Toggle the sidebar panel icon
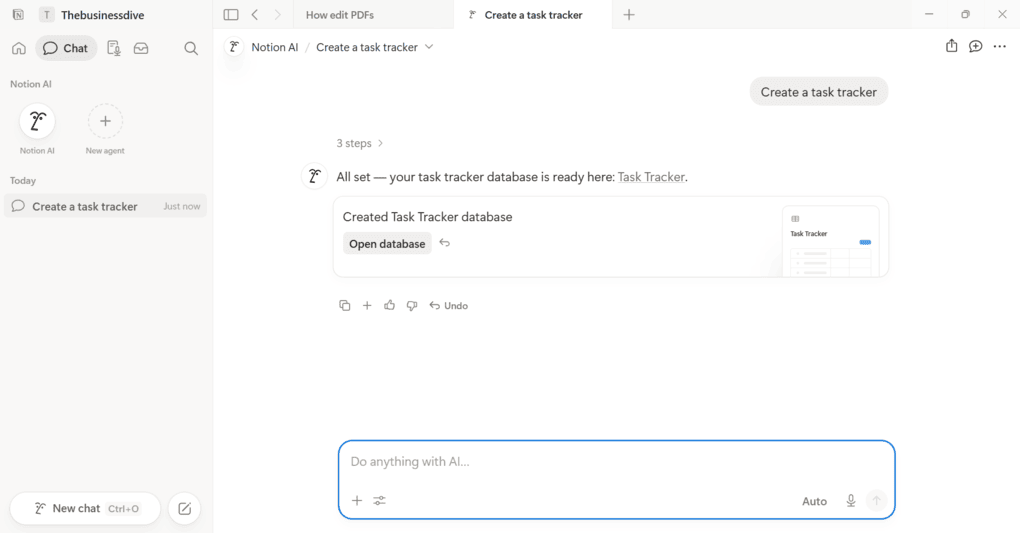The image size is (1020, 533). click(231, 14)
